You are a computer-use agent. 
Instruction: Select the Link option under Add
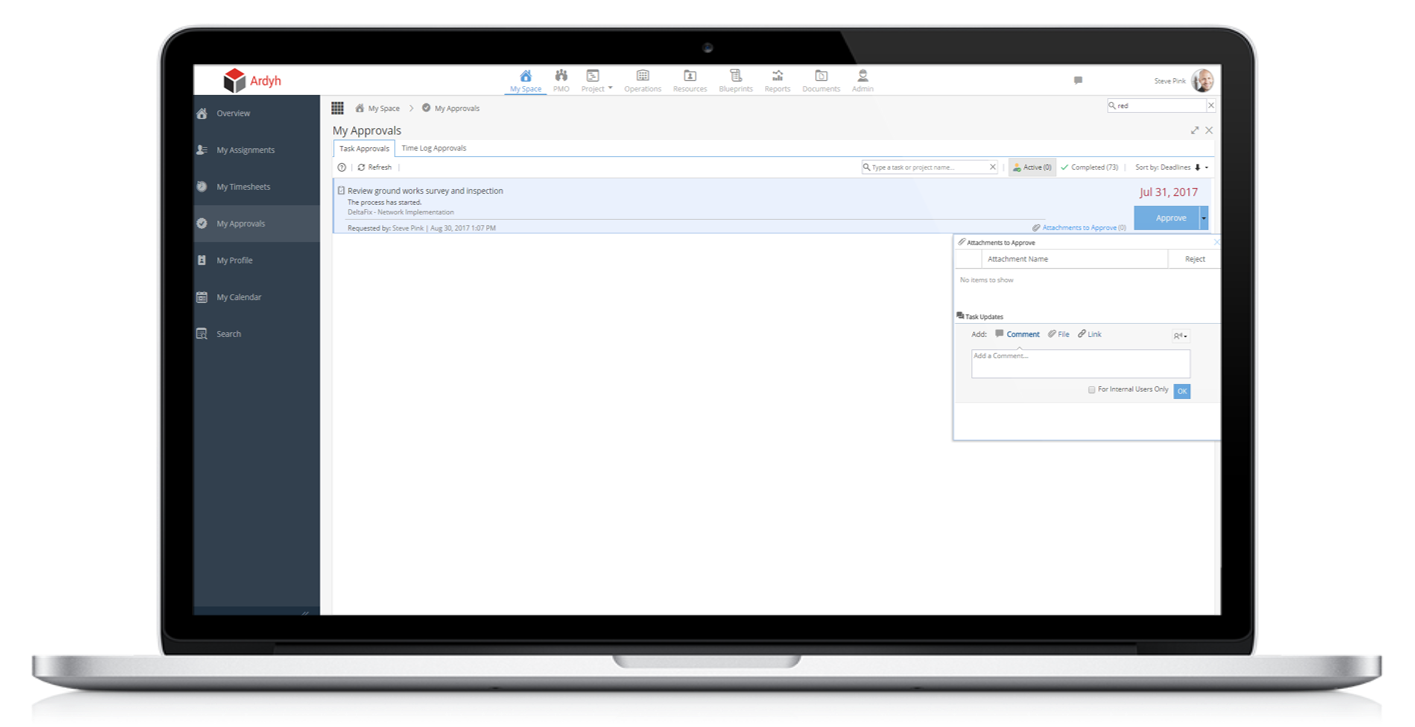tap(1090, 334)
